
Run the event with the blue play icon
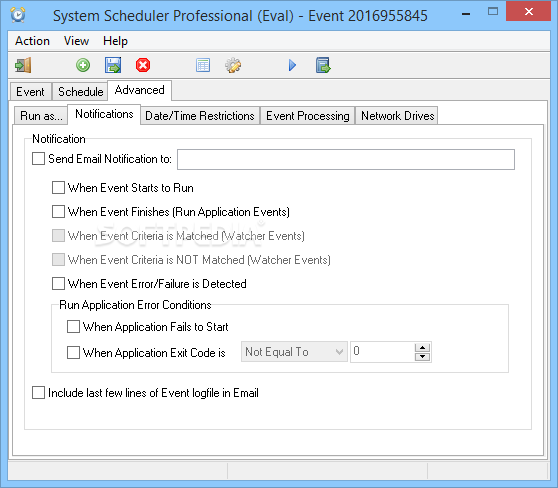pyautogui.click(x=292, y=65)
